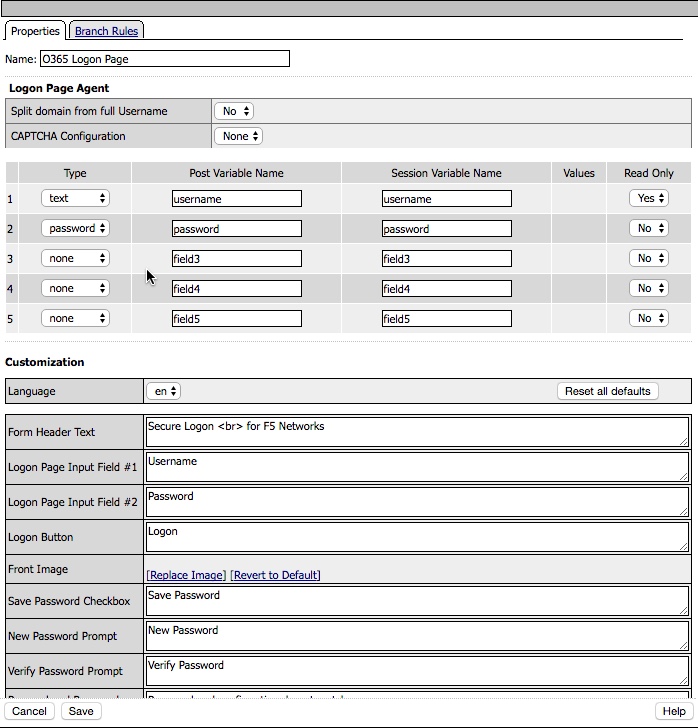698x728 pixels.
Task: Click the Name field containing O365 Logon Page
Action: click(164, 59)
